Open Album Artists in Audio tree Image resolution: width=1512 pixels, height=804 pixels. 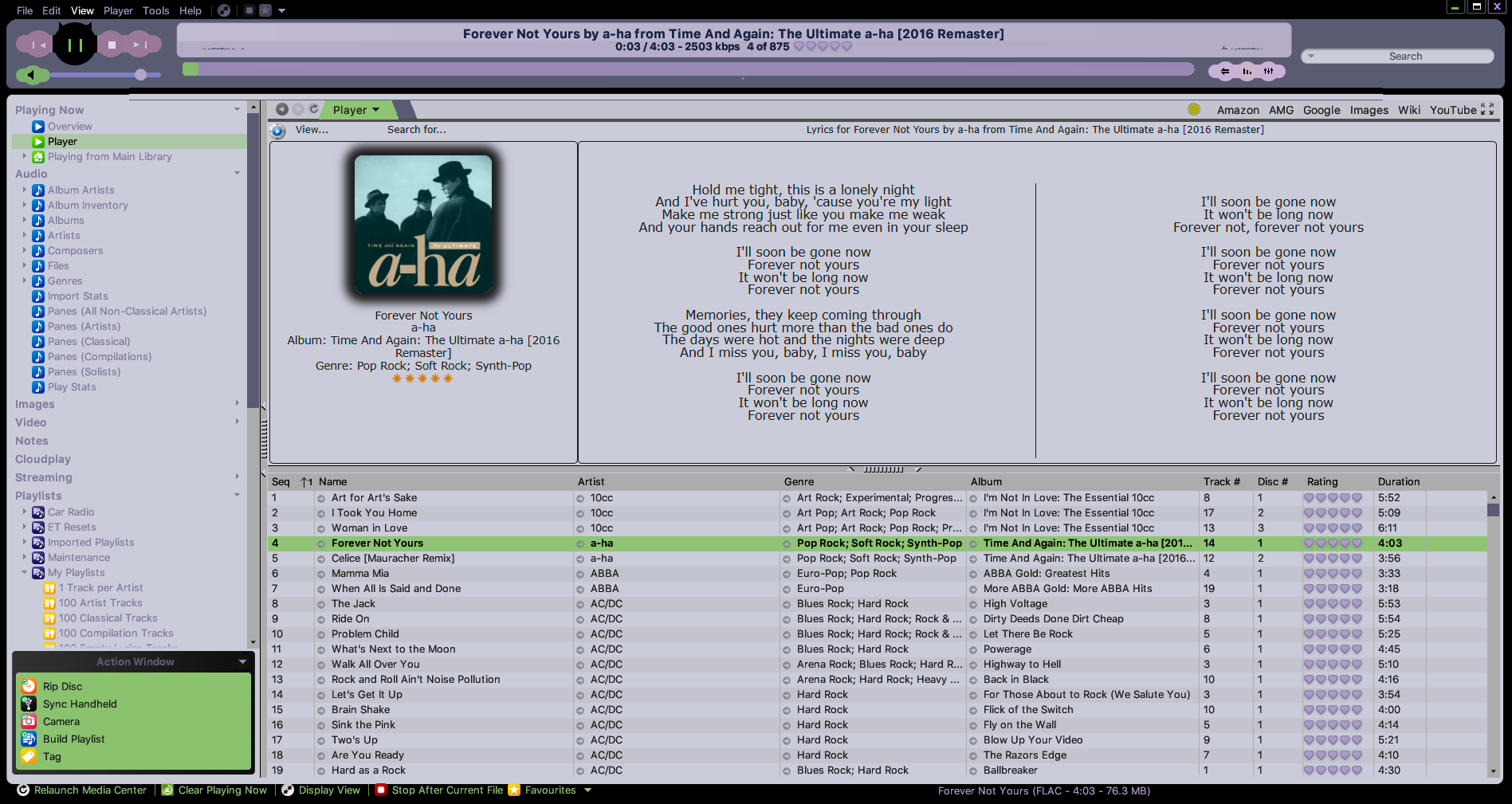[81, 190]
